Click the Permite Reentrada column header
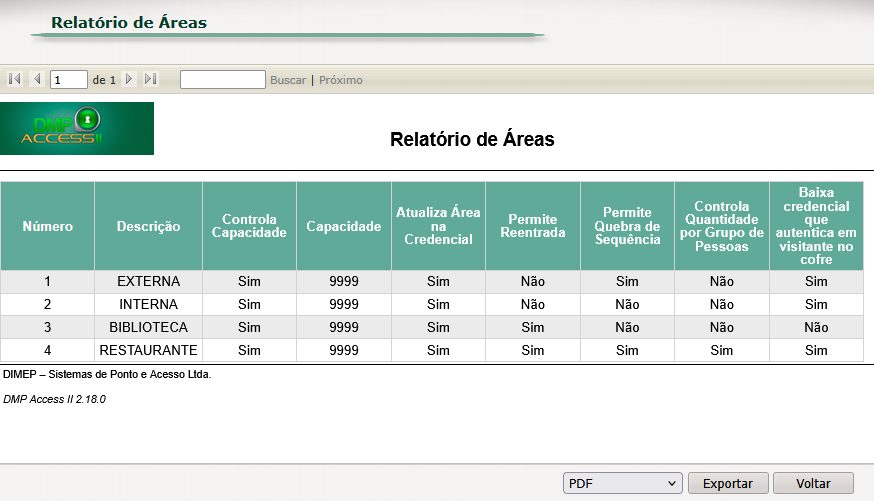 [x=533, y=226]
